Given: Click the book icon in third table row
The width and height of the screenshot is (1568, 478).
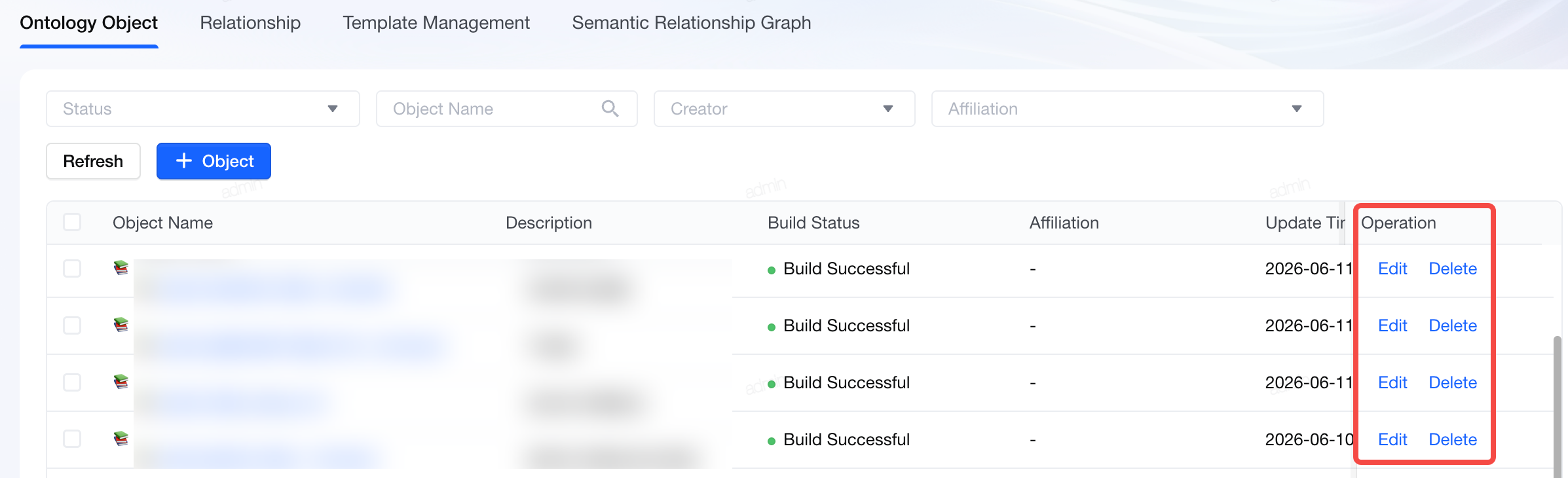Looking at the screenshot, I should (x=121, y=382).
